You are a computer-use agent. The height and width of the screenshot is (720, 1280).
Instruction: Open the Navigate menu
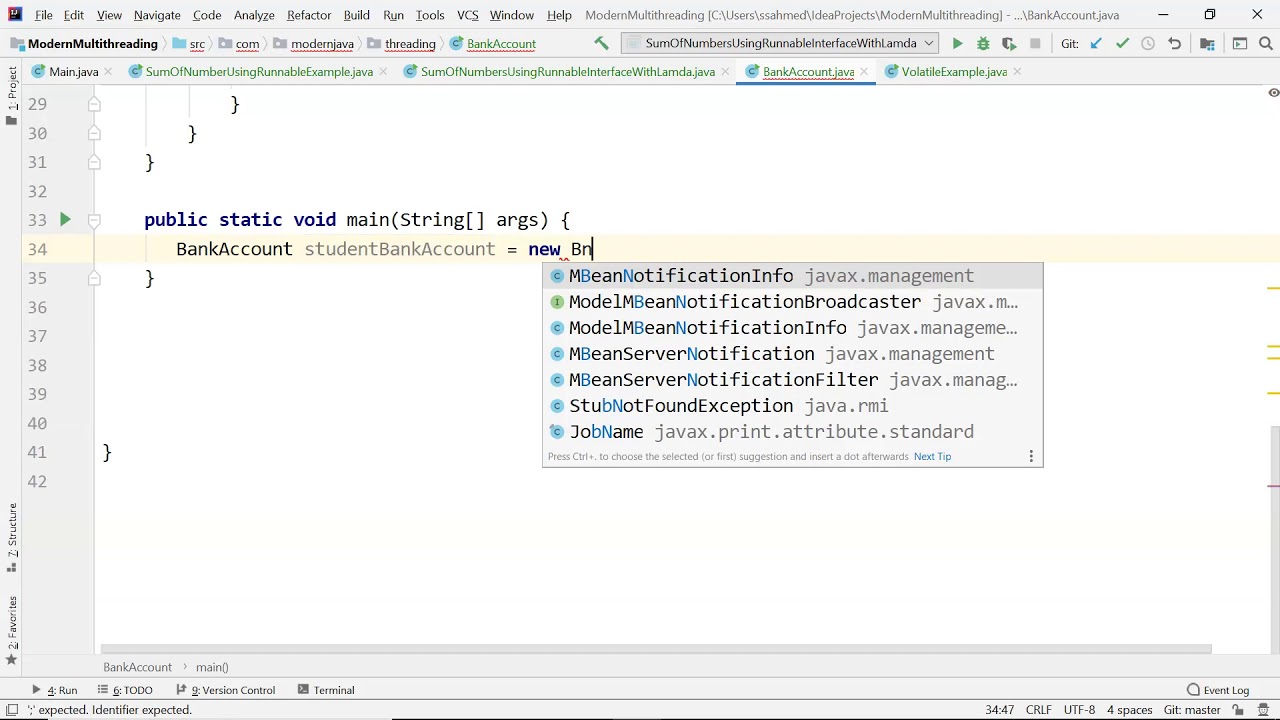(157, 15)
